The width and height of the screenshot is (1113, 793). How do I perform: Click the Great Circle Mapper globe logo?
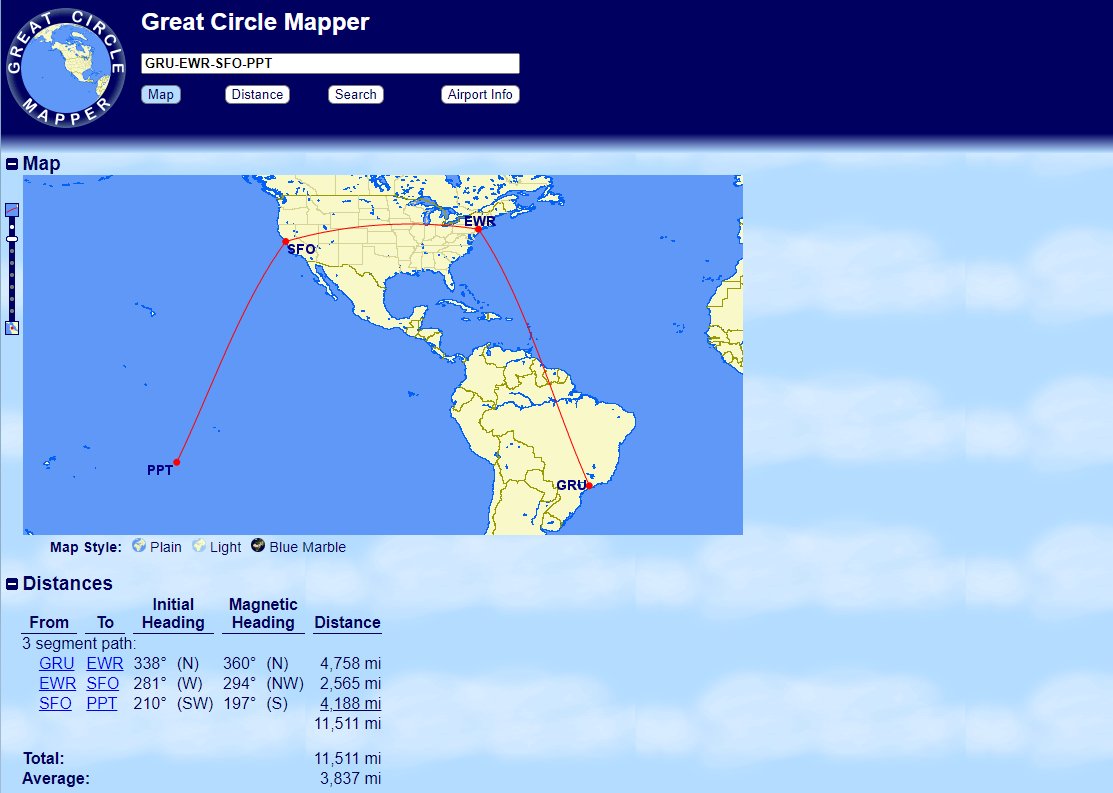pyautogui.click(x=65, y=68)
